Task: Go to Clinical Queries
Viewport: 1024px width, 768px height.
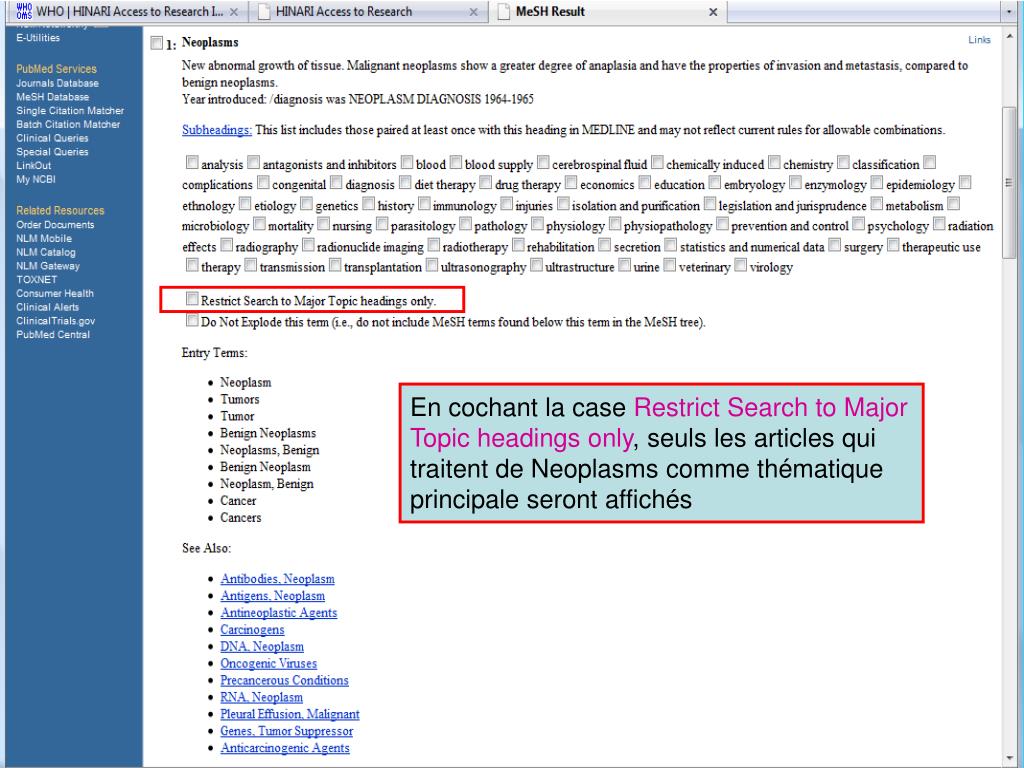Action: 52,138
